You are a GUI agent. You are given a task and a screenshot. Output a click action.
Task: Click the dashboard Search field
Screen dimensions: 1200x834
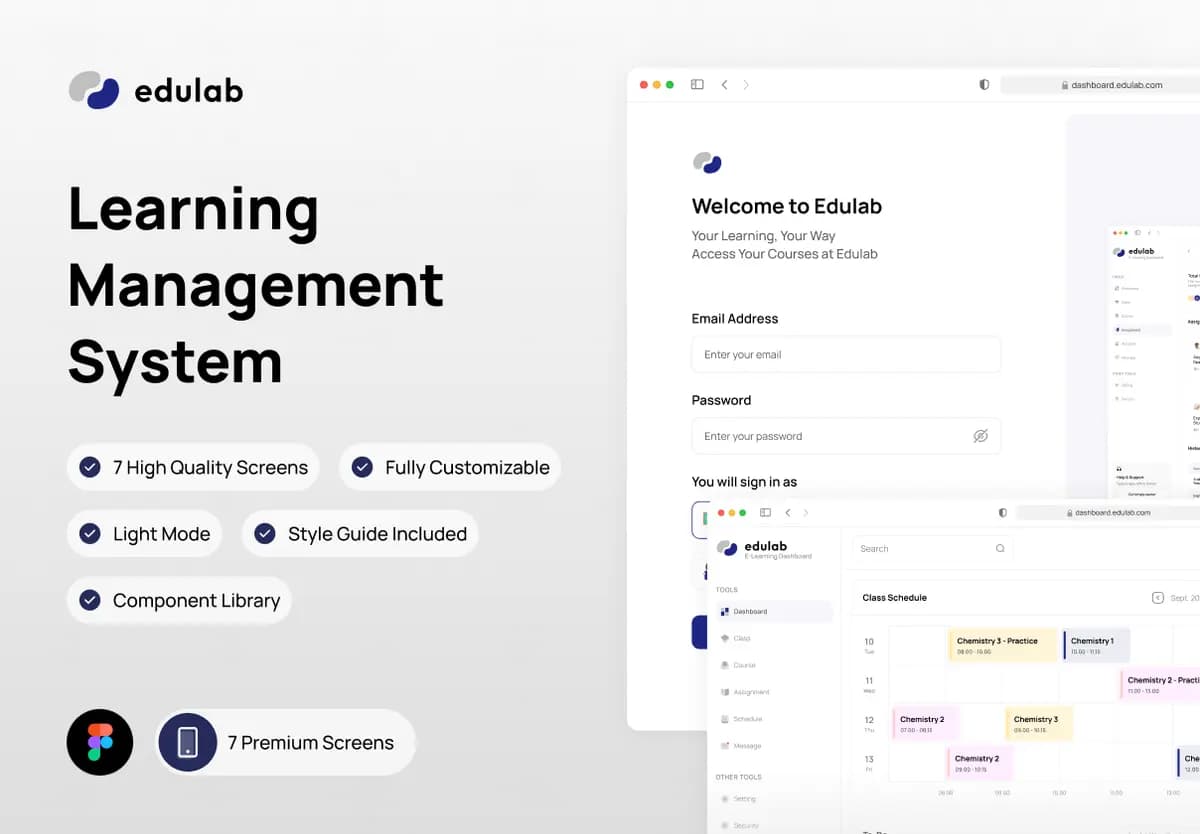[x=932, y=549]
